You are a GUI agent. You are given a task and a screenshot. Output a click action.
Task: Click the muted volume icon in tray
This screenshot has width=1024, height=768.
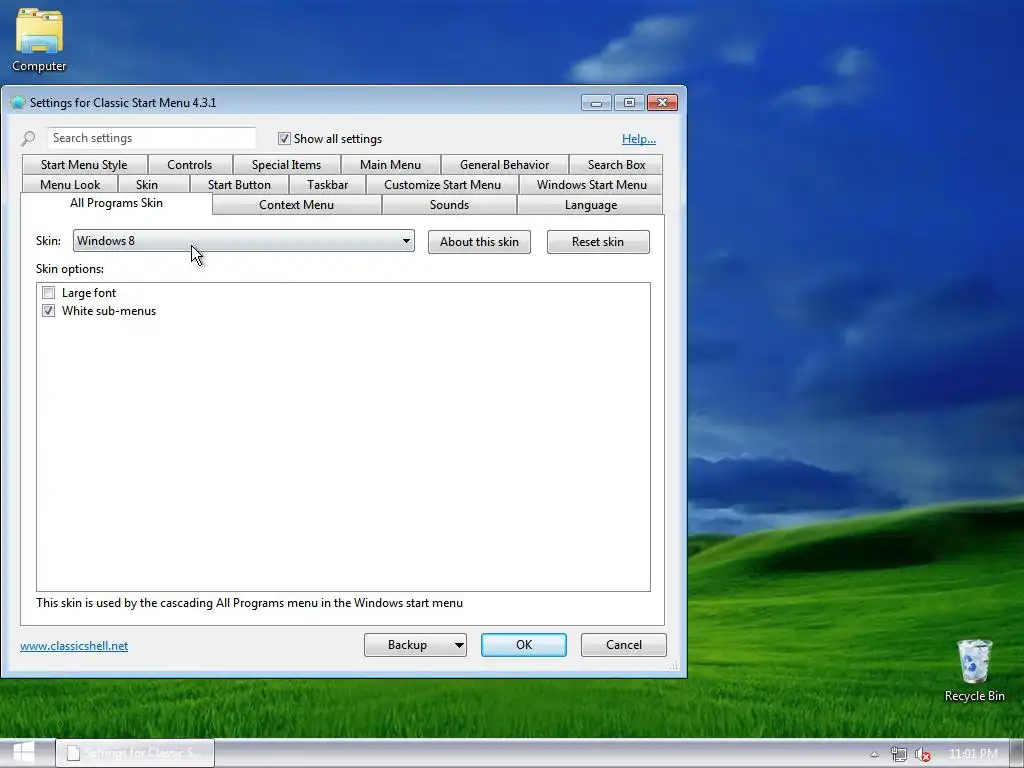coord(922,754)
